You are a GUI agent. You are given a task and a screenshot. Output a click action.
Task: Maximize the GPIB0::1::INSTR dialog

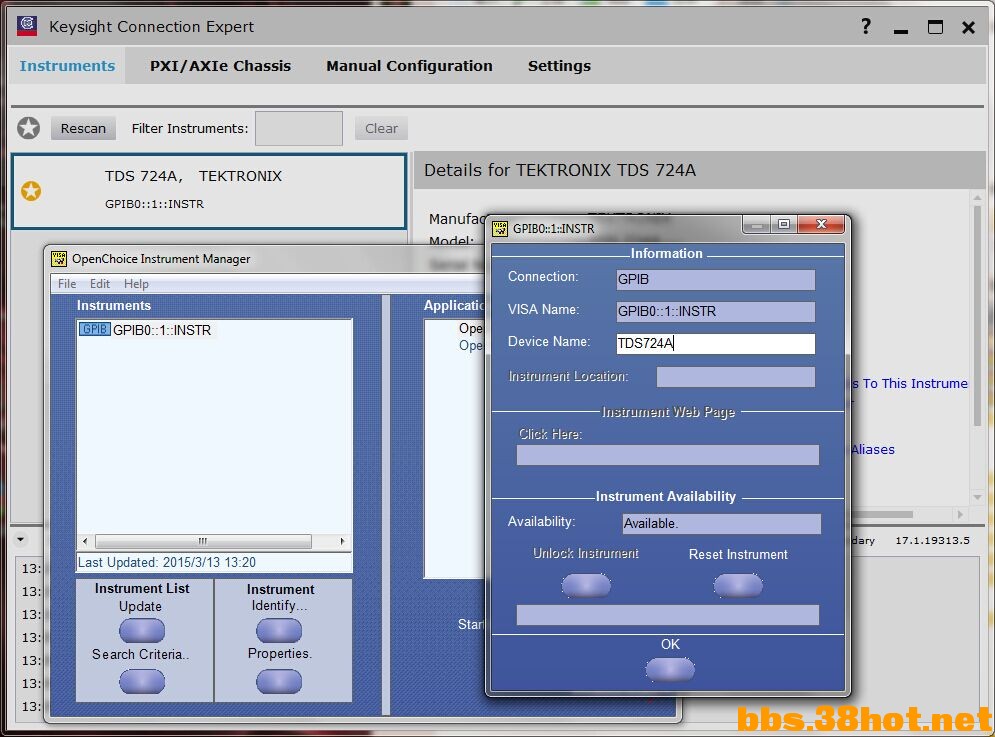(784, 224)
